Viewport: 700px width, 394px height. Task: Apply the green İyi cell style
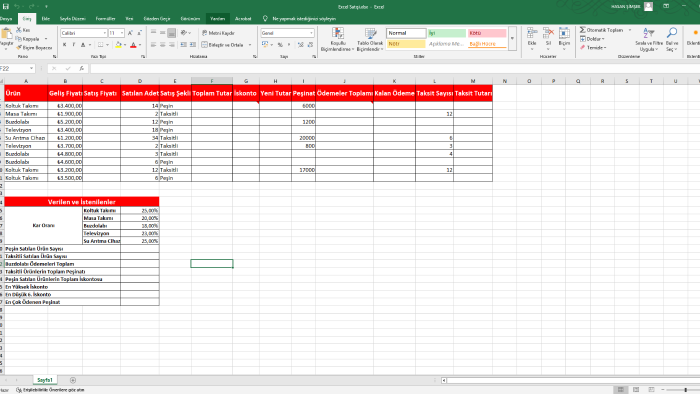(446, 33)
